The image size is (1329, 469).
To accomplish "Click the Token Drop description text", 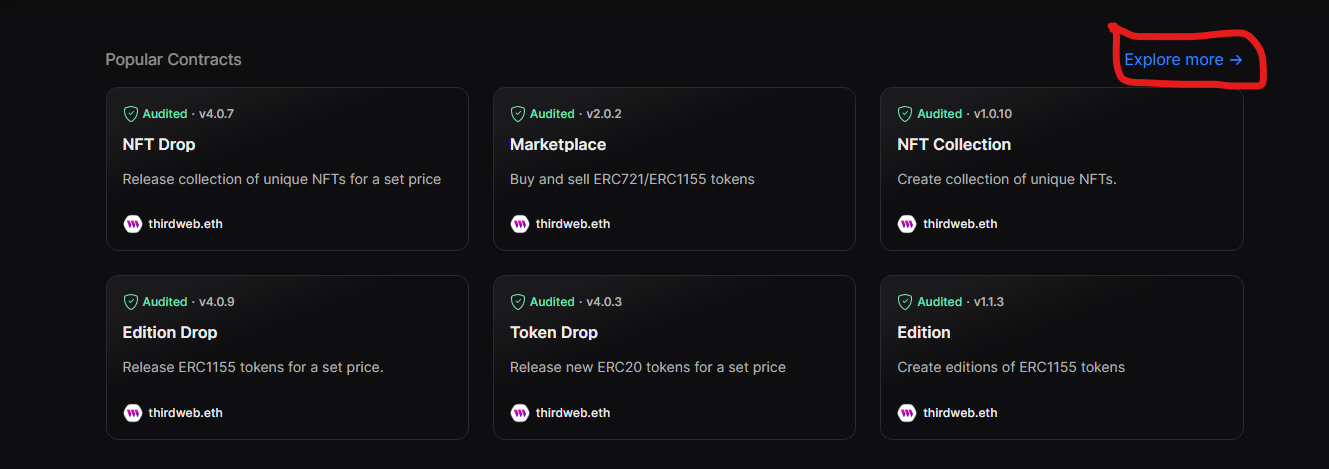I will pos(648,367).
